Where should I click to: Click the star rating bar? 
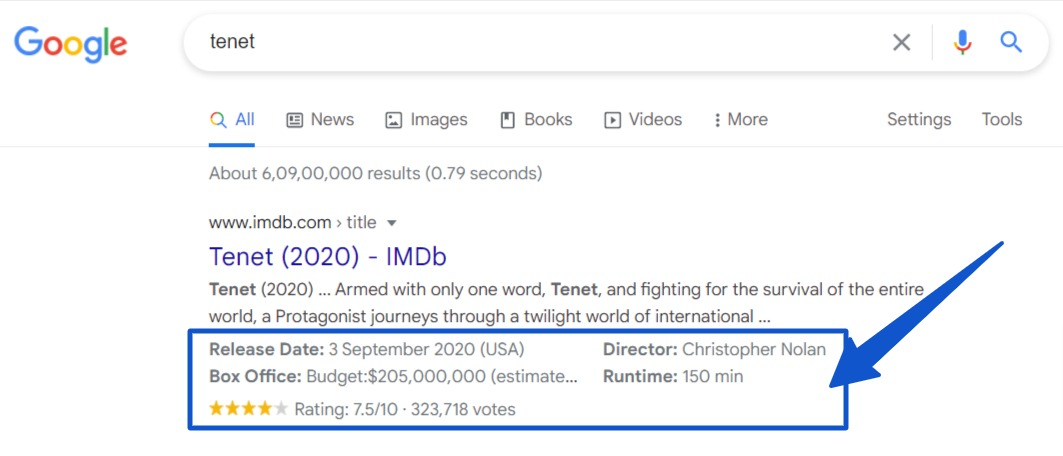pyautogui.click(x=249, y=409)
